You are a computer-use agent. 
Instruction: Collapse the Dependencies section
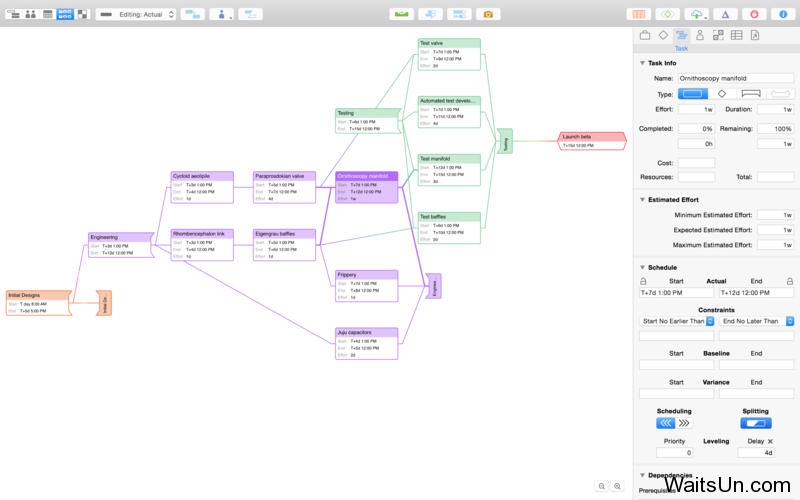point(642,475)
